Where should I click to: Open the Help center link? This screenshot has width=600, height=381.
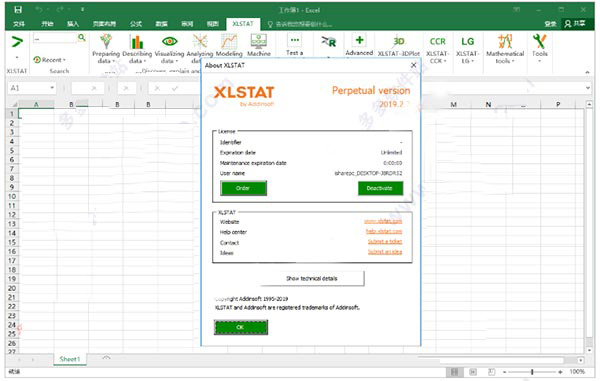coord(384,231)
